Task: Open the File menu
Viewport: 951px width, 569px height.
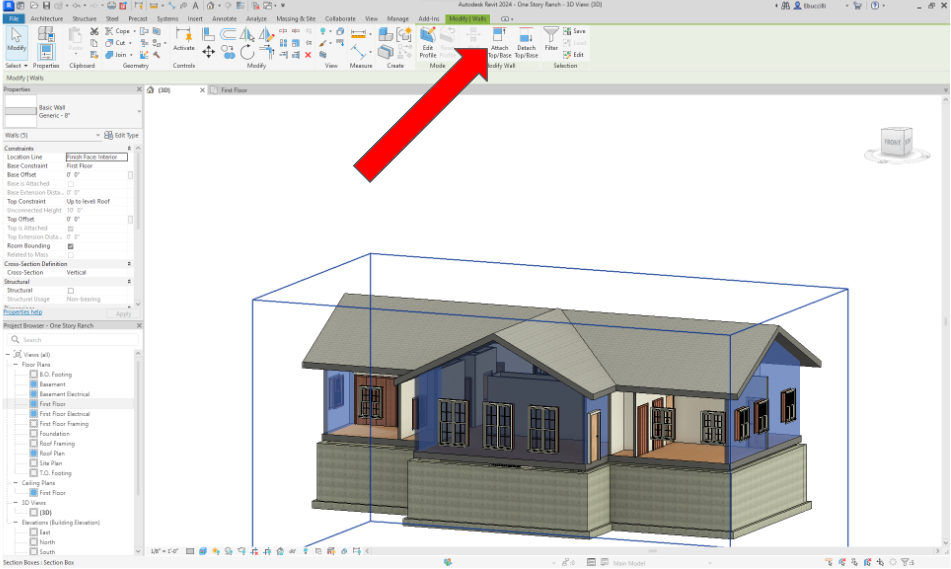Action: [x=13, y=19]
